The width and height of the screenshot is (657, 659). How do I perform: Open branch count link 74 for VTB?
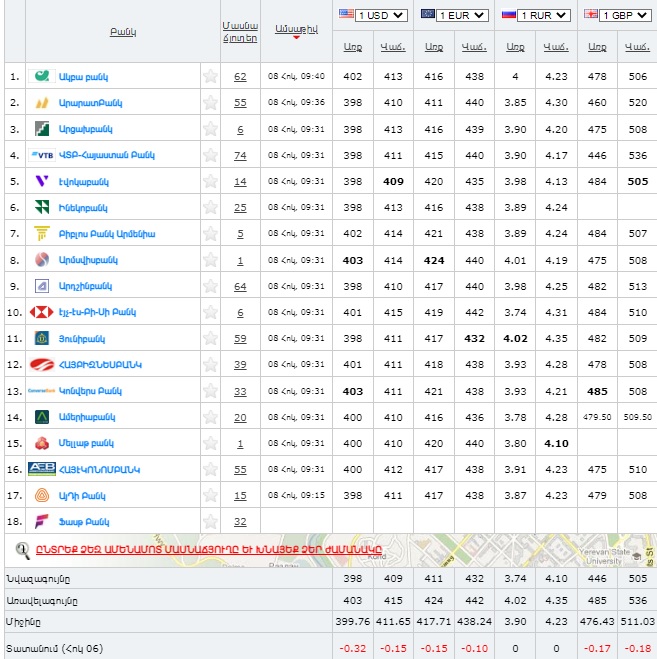(x=240, y=155)
